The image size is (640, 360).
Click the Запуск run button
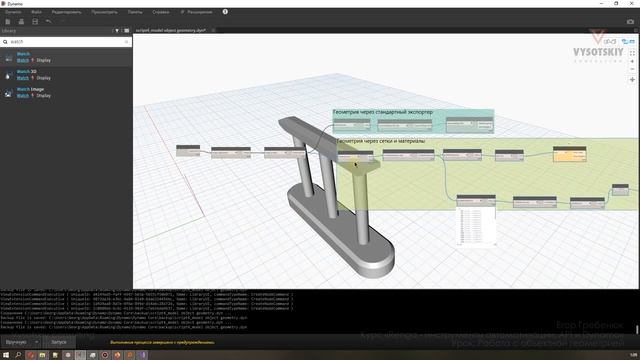[x=59, y=342]
